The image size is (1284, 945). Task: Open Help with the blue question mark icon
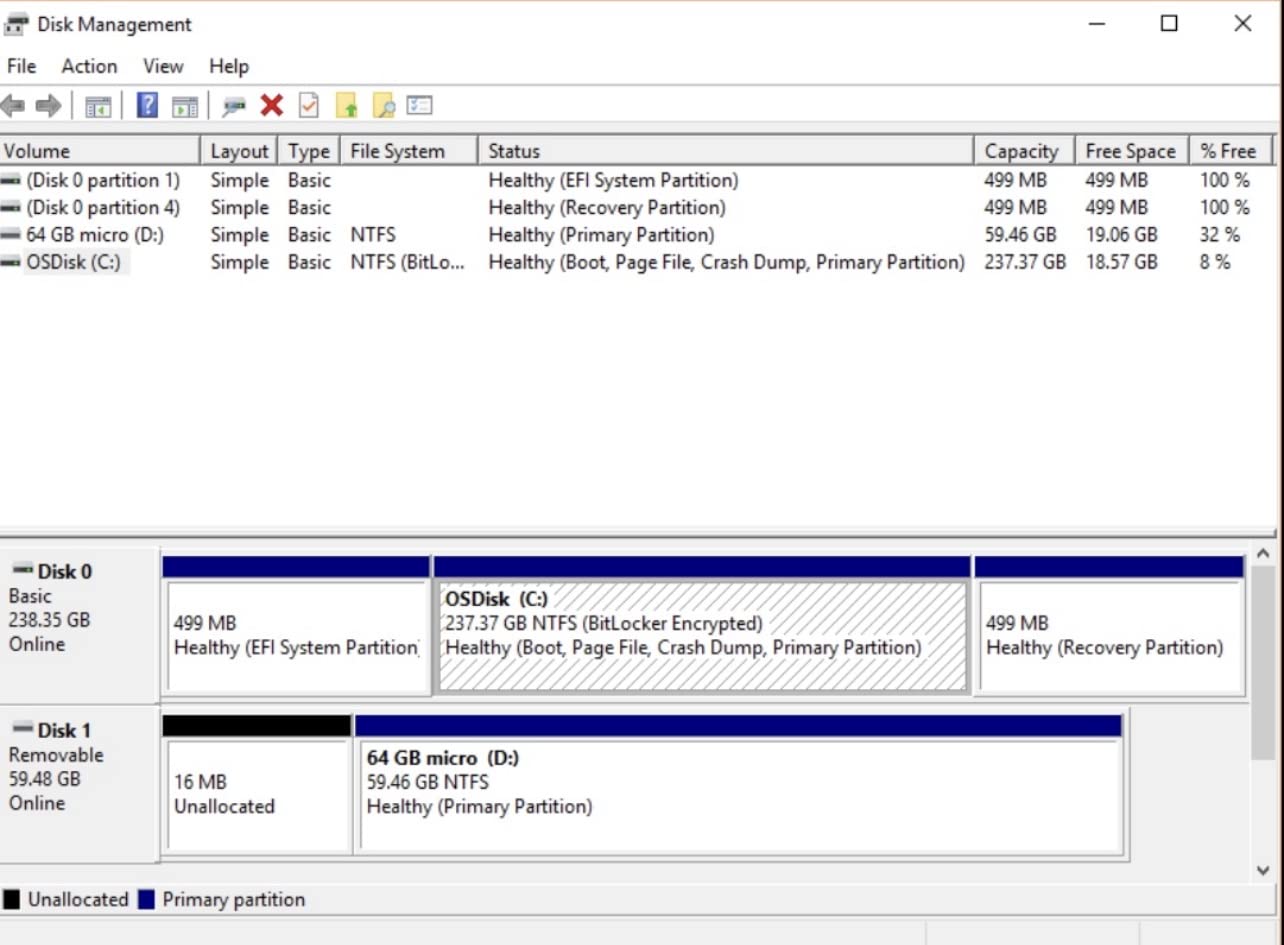click(x=147, y=105)
